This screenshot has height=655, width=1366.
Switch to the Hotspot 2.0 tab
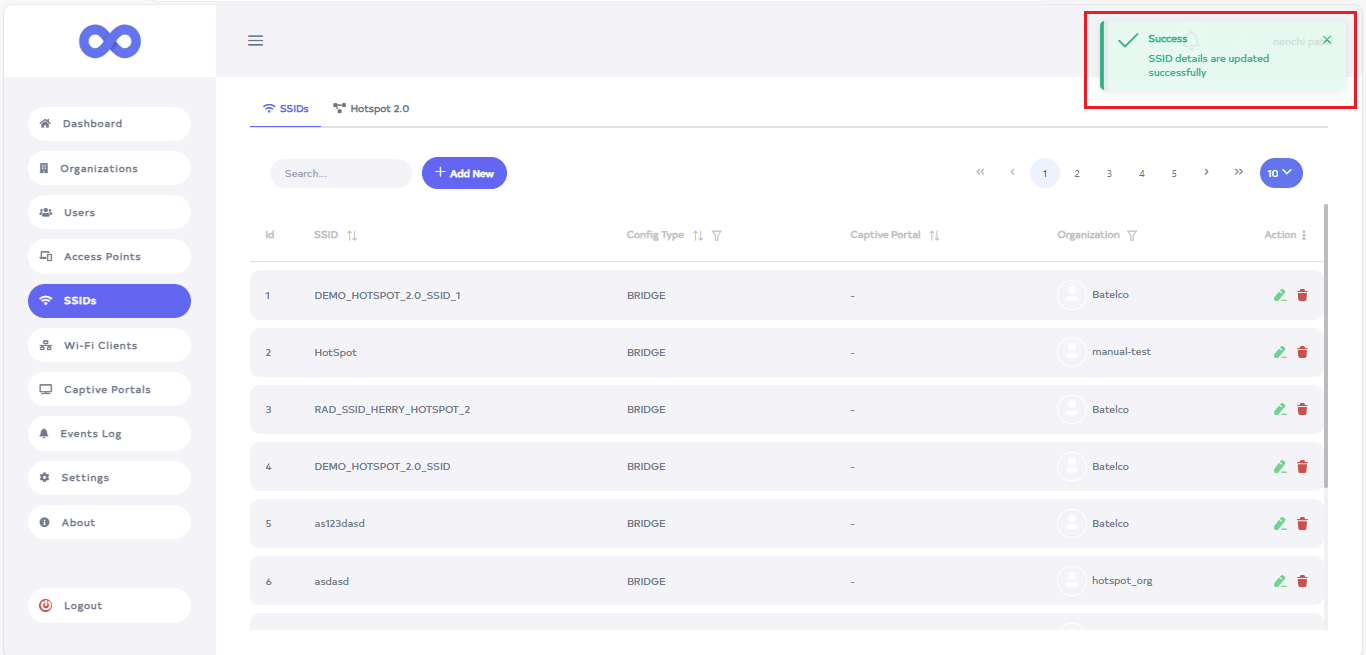(371, 108)
